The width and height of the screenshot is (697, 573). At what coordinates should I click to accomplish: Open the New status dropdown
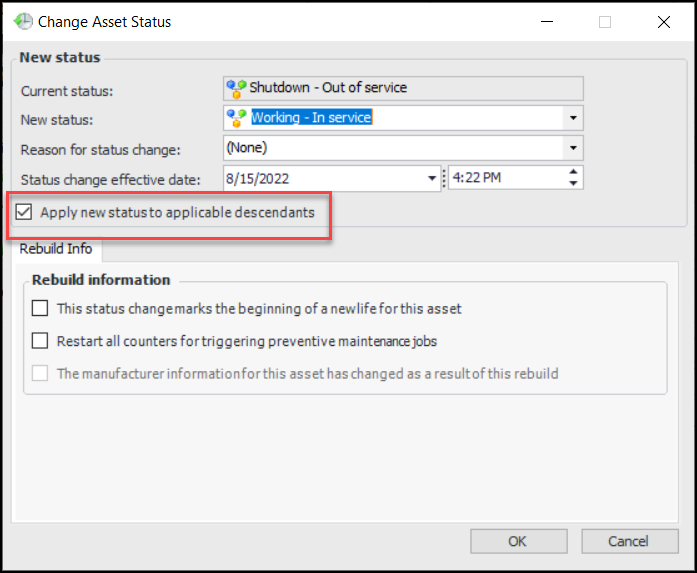coord(573,118)
